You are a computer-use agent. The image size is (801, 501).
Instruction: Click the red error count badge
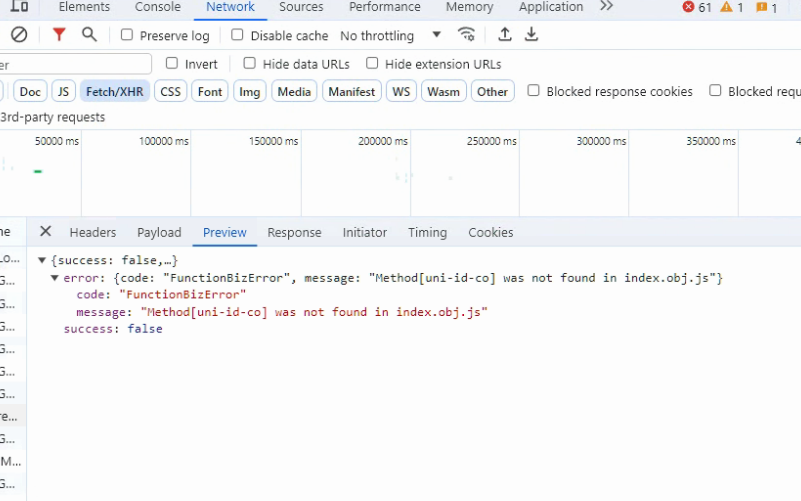tap(697, 7)
